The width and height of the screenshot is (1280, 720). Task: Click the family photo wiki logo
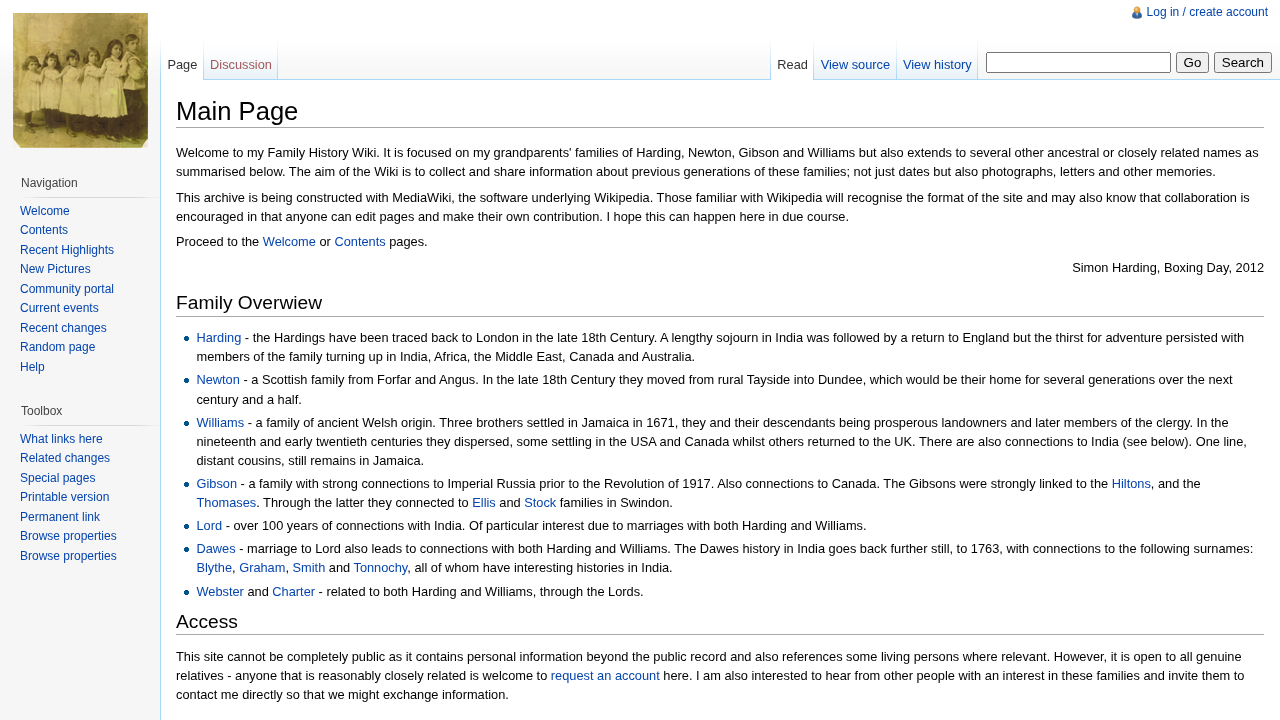tap(80, 80)
